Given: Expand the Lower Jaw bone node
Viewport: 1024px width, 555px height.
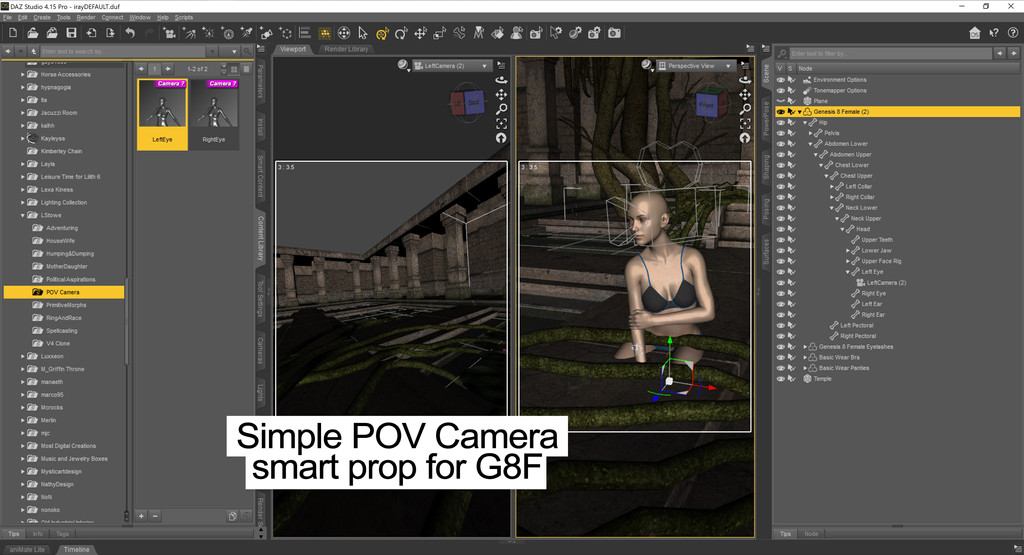Looking at the screenshot, I should 848,251.
